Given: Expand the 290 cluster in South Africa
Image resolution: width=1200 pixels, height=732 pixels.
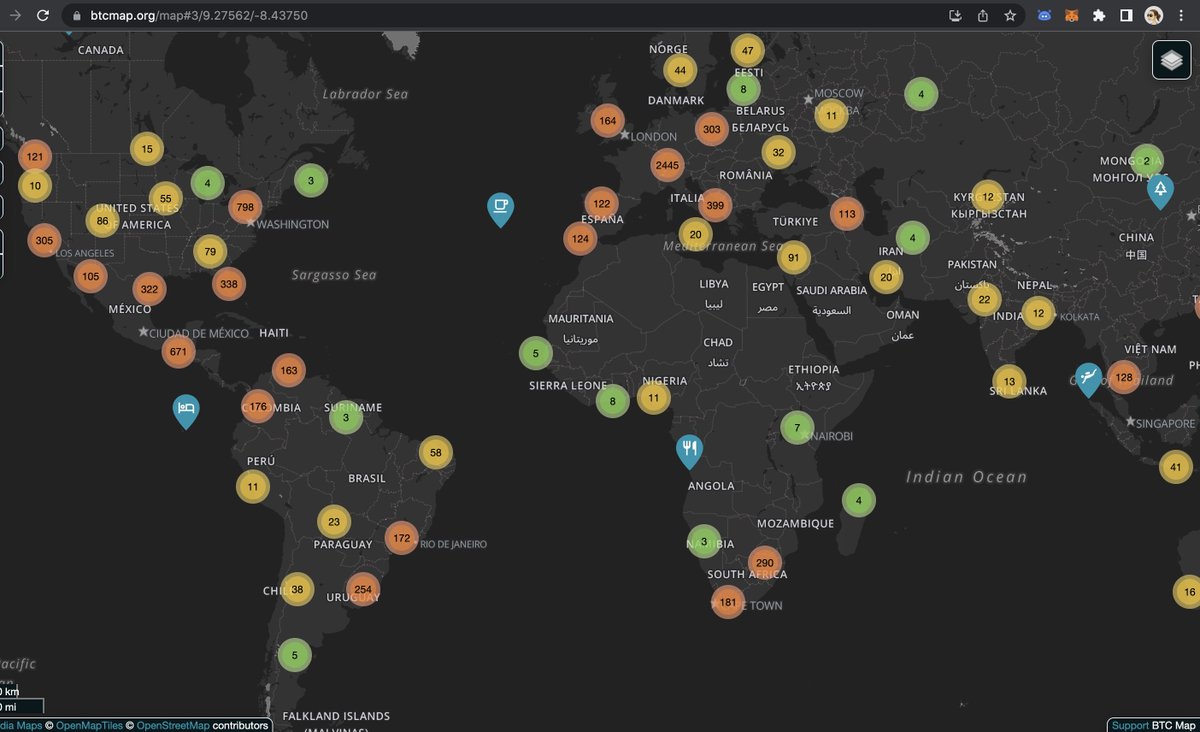Looking at the screenshot, I should point(765,562).
